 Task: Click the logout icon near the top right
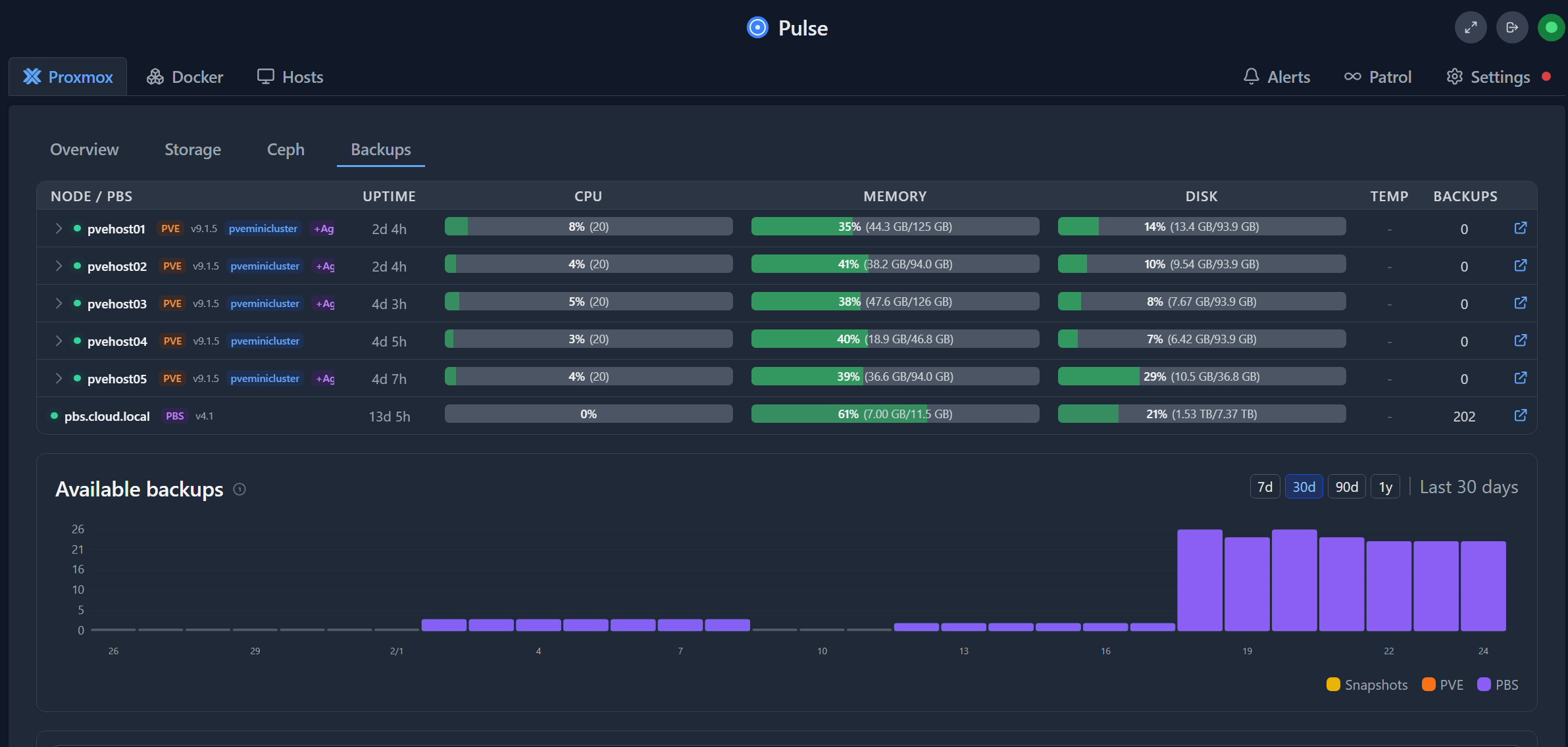tap(1511, 27)
